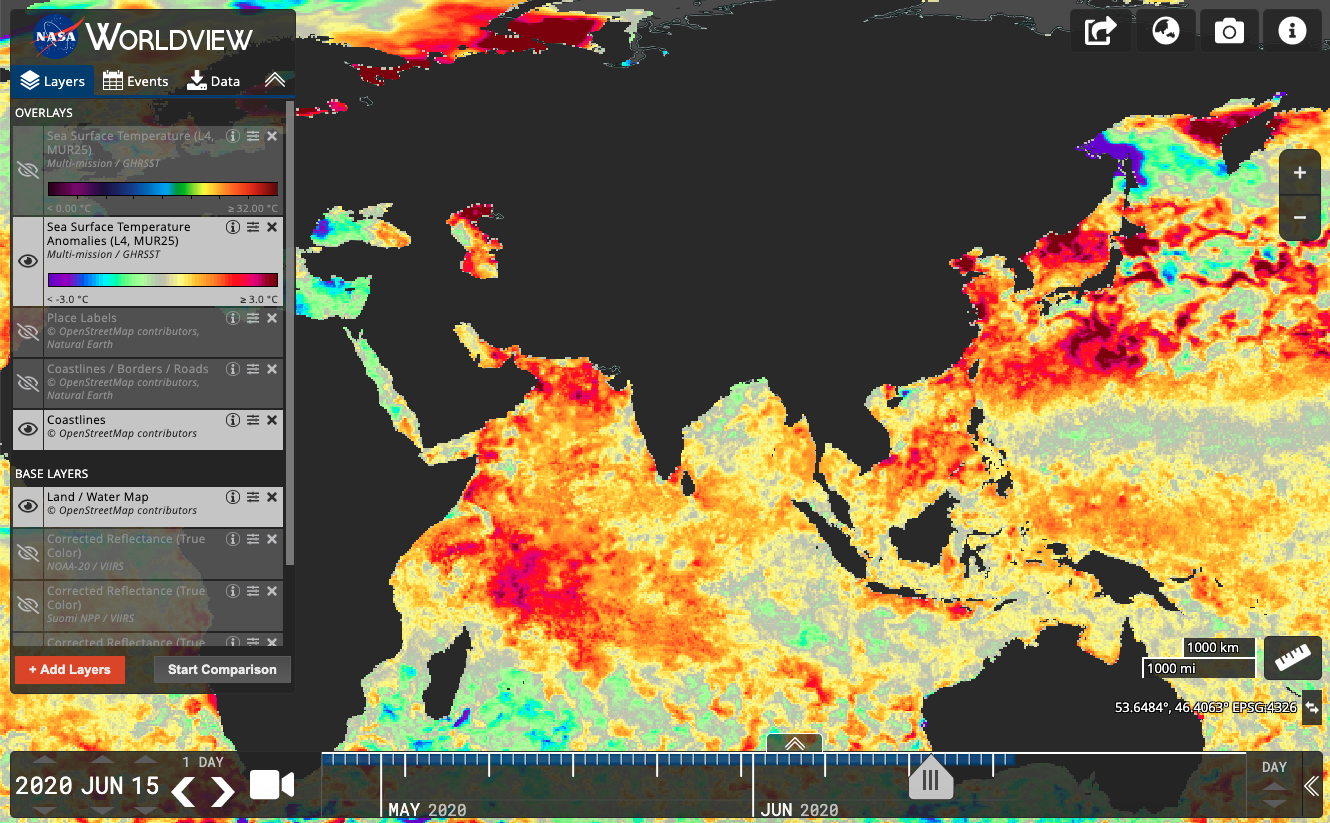
Task: Open info for NOAA-20 Corrected Reflectance layer
Action: coord(233,539)
